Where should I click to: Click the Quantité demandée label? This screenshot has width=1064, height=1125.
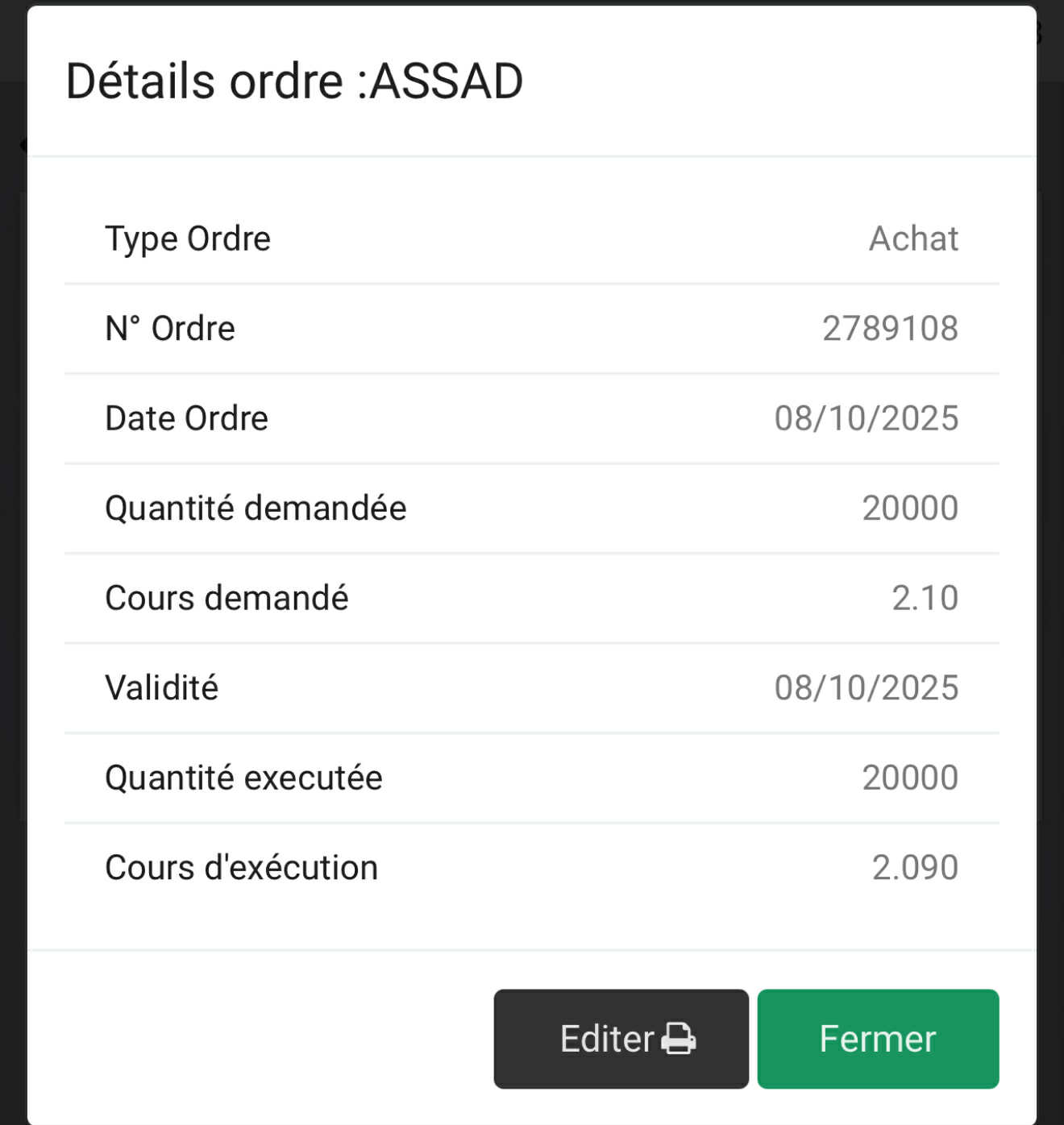(x=256, y=509)
